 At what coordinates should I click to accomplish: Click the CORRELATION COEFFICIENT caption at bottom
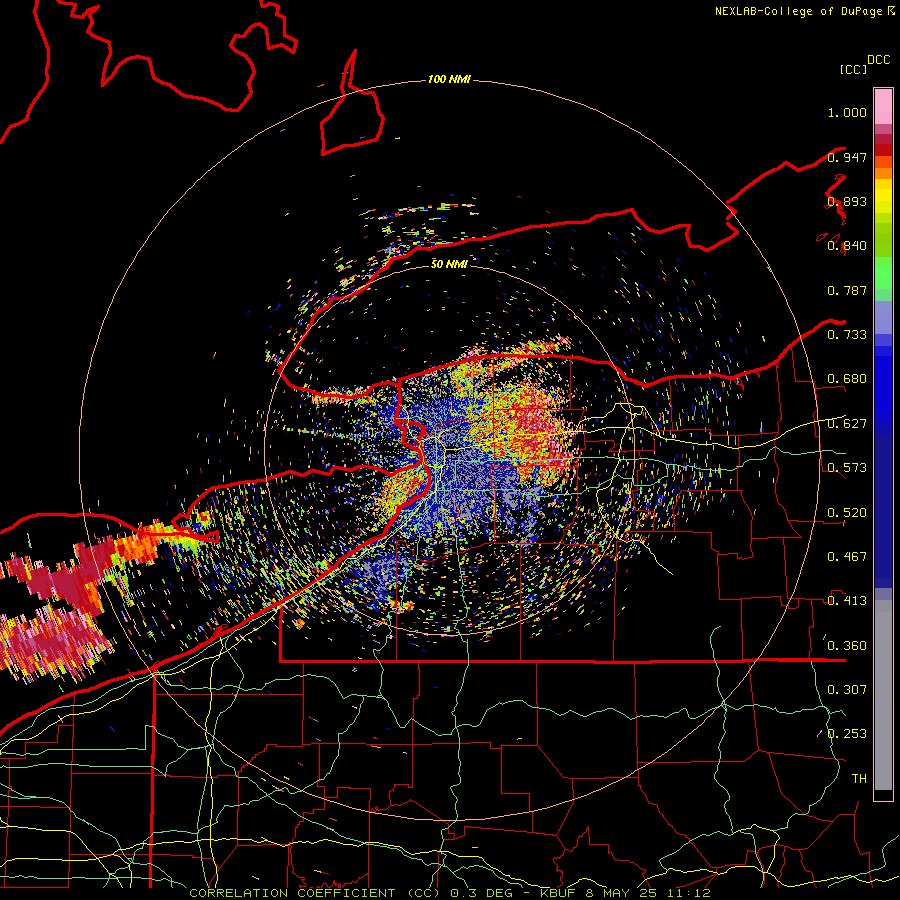(449, 893)
